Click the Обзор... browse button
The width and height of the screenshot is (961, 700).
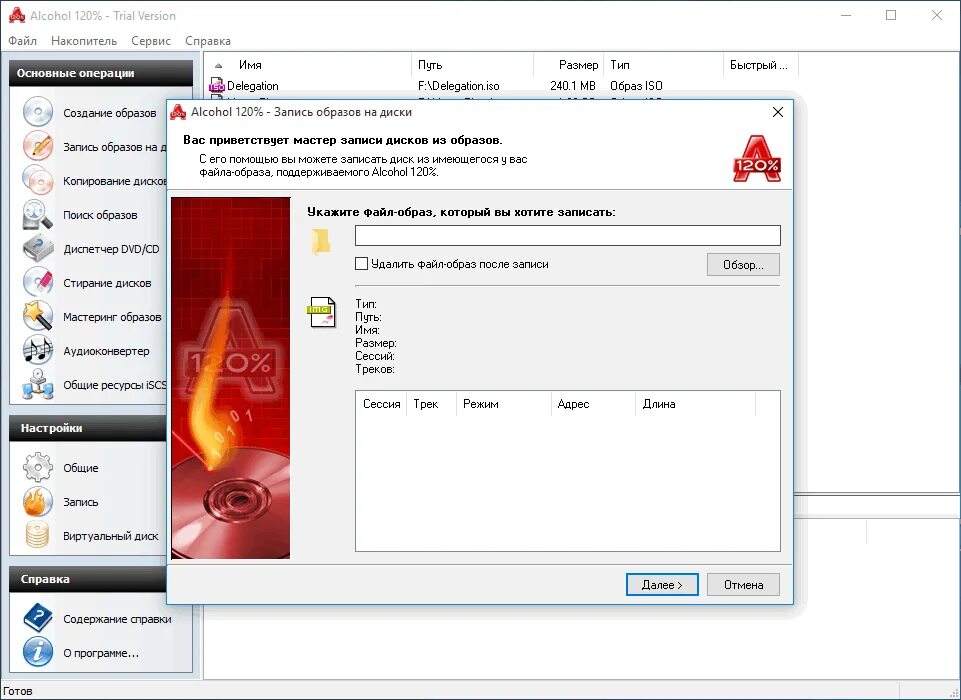[743, 265]
